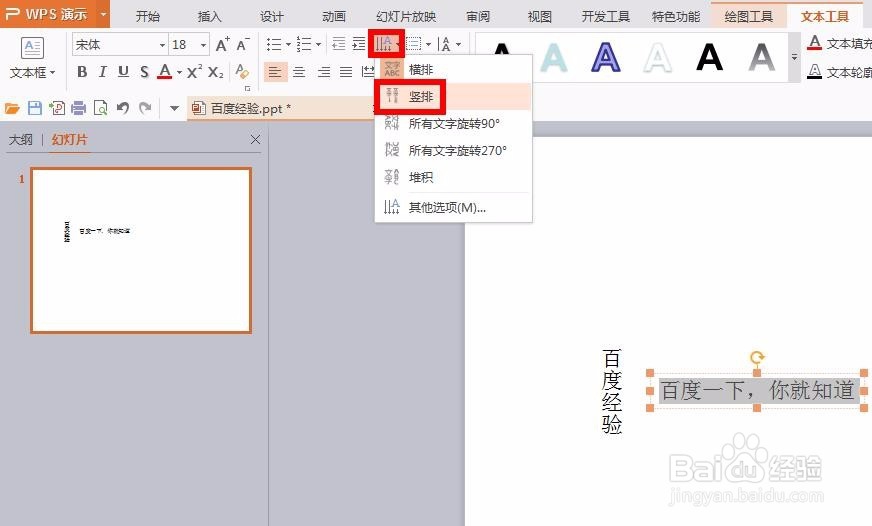Apply subscript X₂ formatting

pos(216,72)
